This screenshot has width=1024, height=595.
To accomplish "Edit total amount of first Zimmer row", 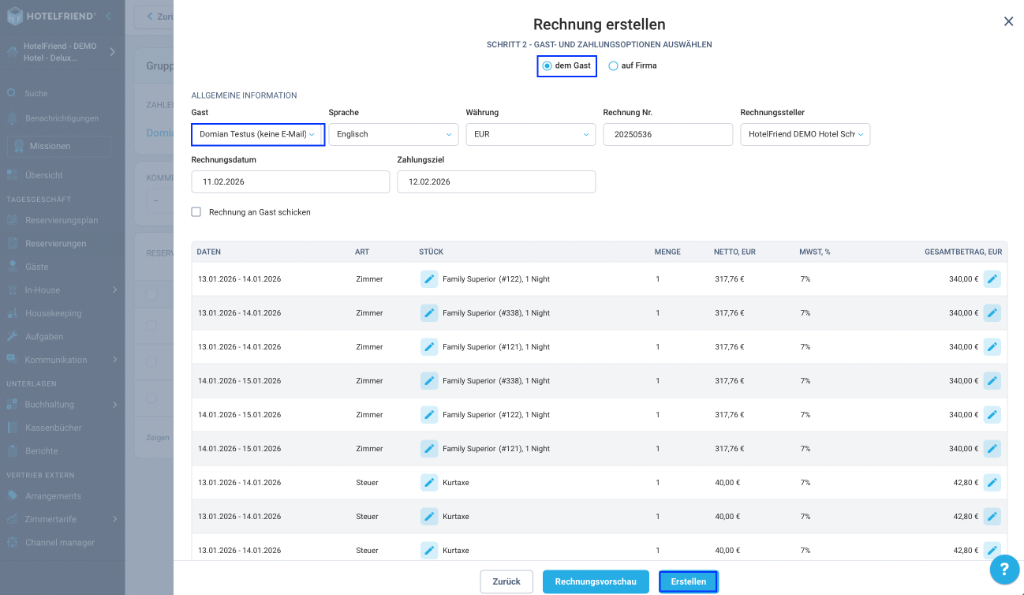I will click(992, 279).
